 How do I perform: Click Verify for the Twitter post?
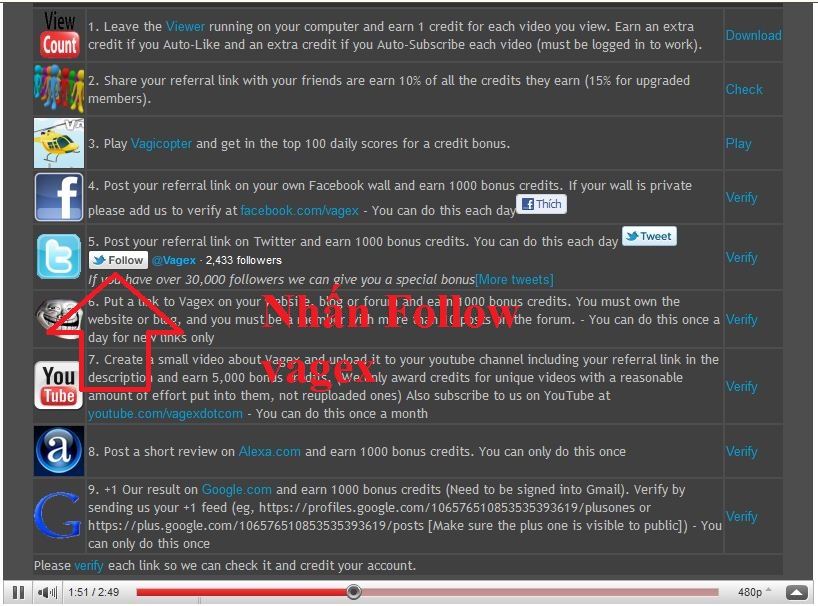point(741,258)
